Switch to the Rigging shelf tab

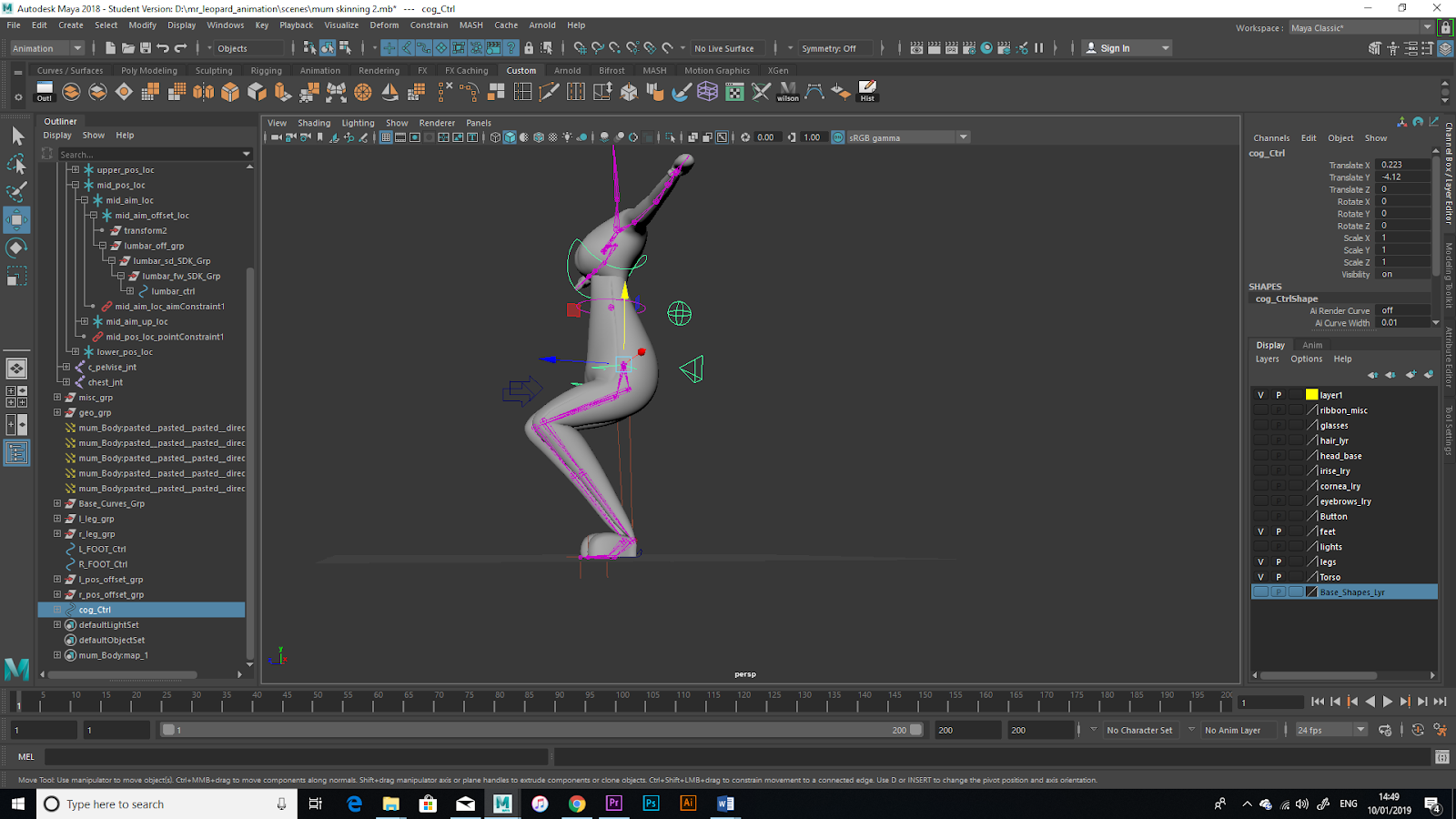[x=266, y=70]
